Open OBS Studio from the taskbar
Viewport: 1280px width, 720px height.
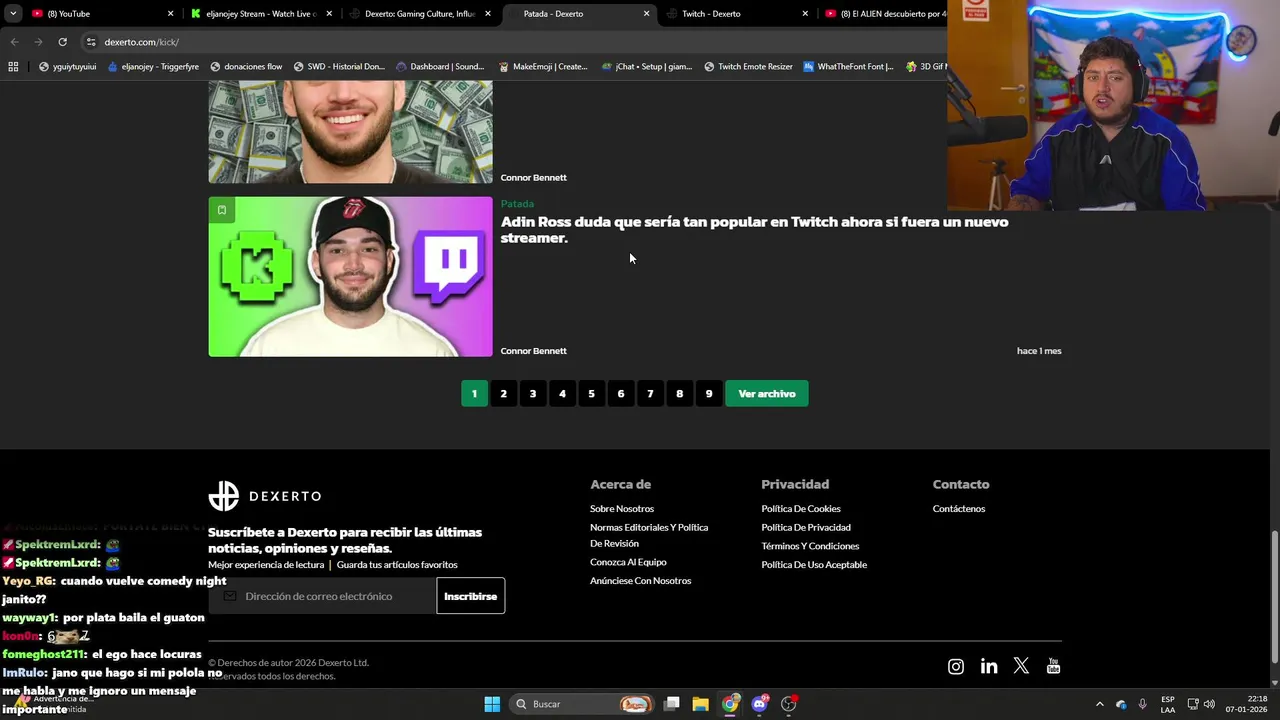click(789, 704)
